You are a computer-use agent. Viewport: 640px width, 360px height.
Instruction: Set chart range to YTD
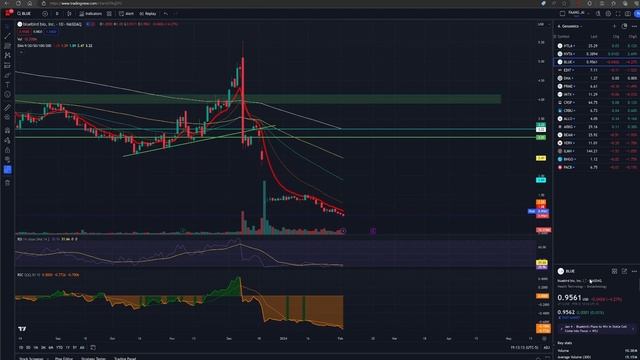60,347
